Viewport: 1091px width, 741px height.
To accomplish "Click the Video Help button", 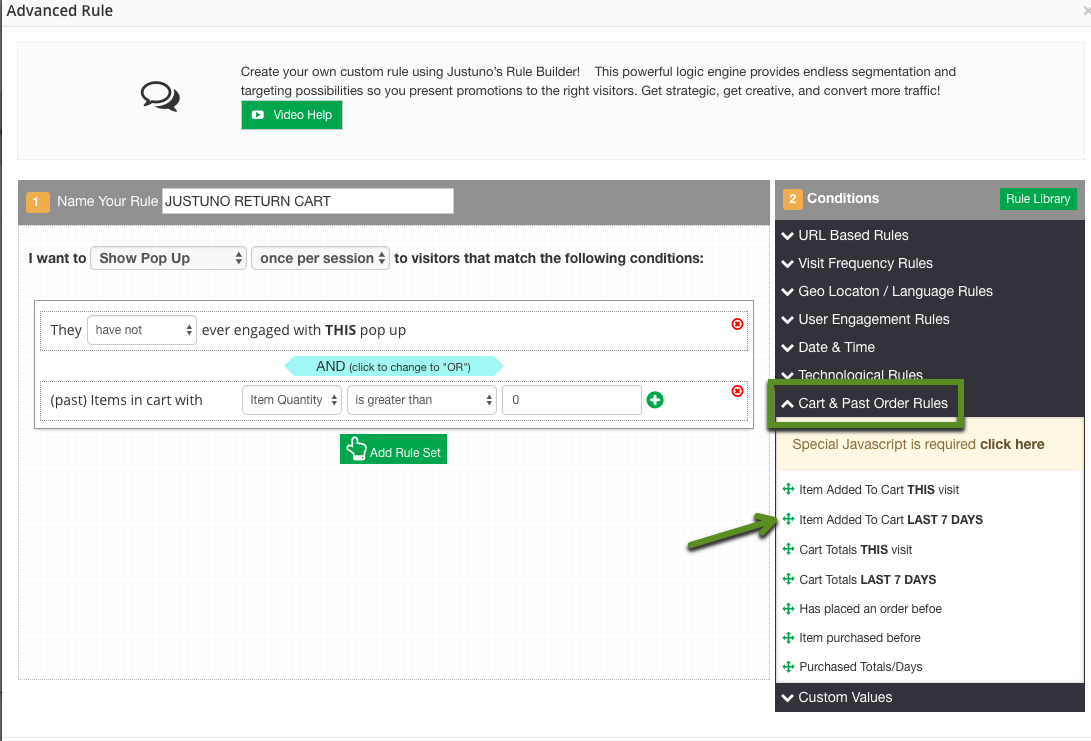I will [292, 115].
